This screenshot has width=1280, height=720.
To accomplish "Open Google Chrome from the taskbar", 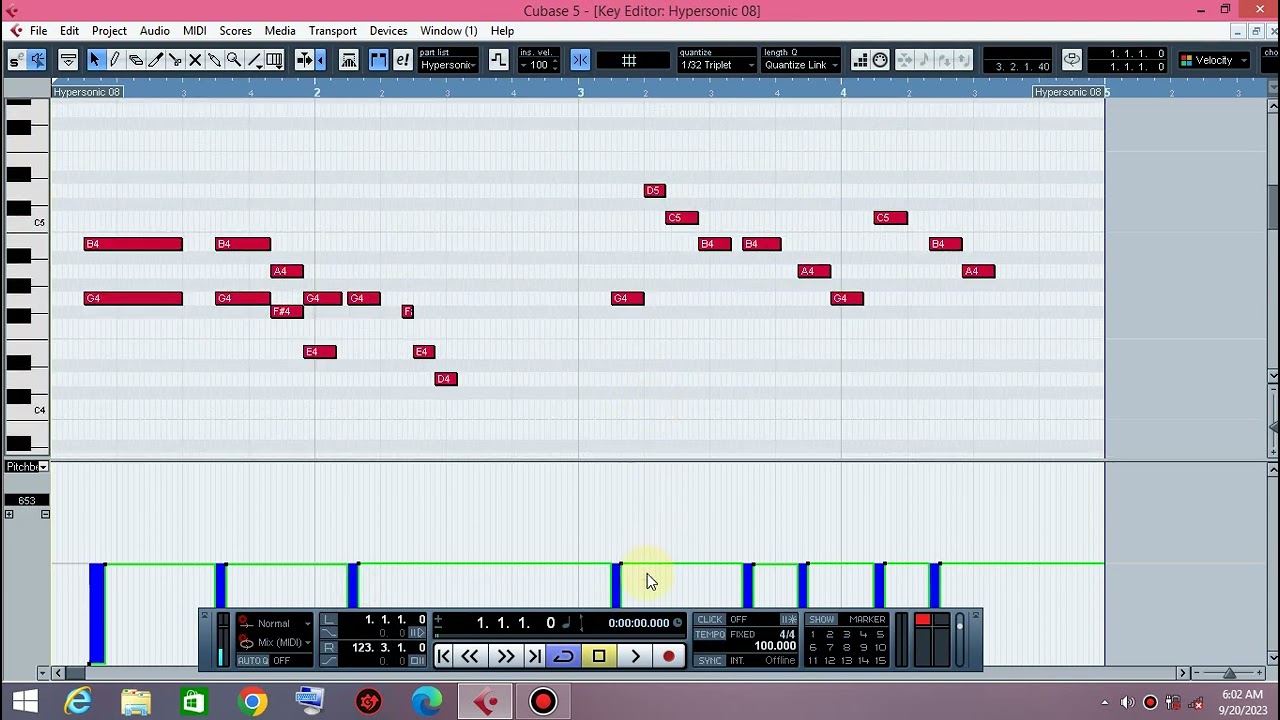I will [x=252, y=702].
